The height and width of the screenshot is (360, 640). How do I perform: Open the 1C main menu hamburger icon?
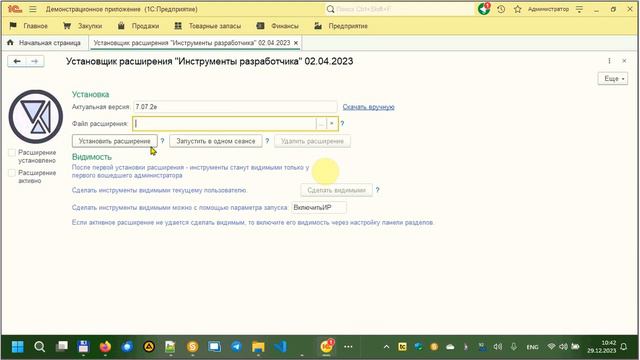tap(33, 9)
